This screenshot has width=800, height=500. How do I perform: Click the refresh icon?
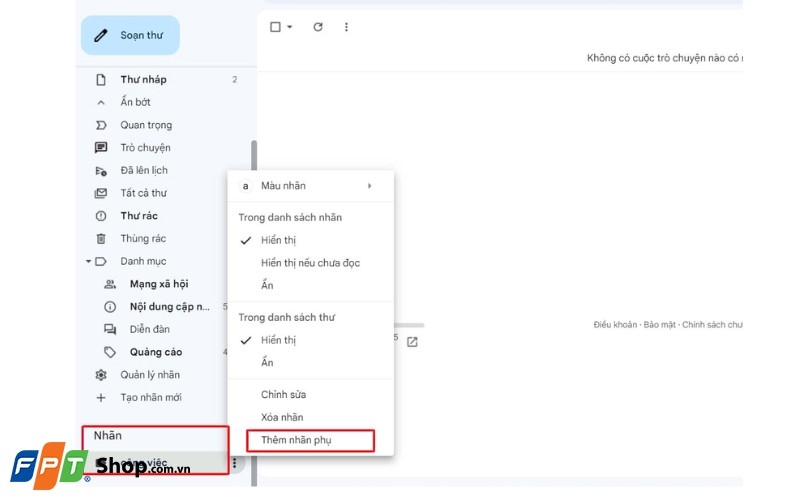coord(318,27)
